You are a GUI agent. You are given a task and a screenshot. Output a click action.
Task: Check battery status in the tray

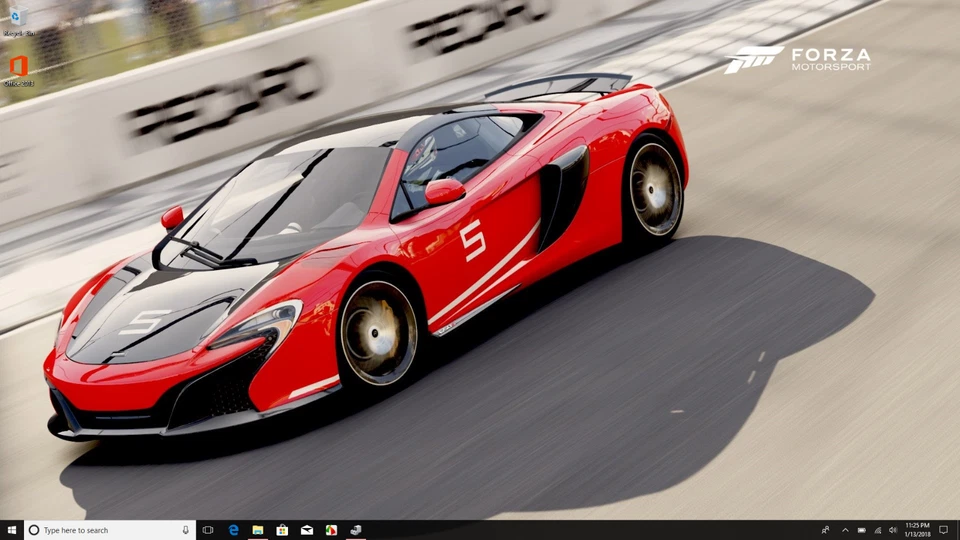(861, 530)
